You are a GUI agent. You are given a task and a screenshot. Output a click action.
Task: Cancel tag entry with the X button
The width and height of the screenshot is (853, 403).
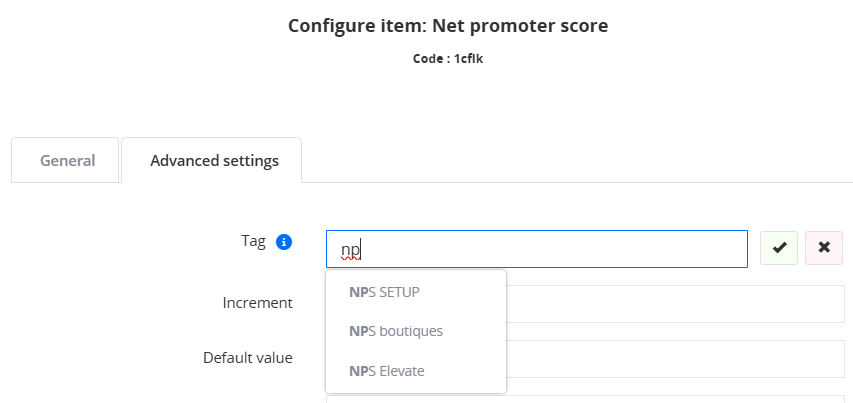coord(824,248)
